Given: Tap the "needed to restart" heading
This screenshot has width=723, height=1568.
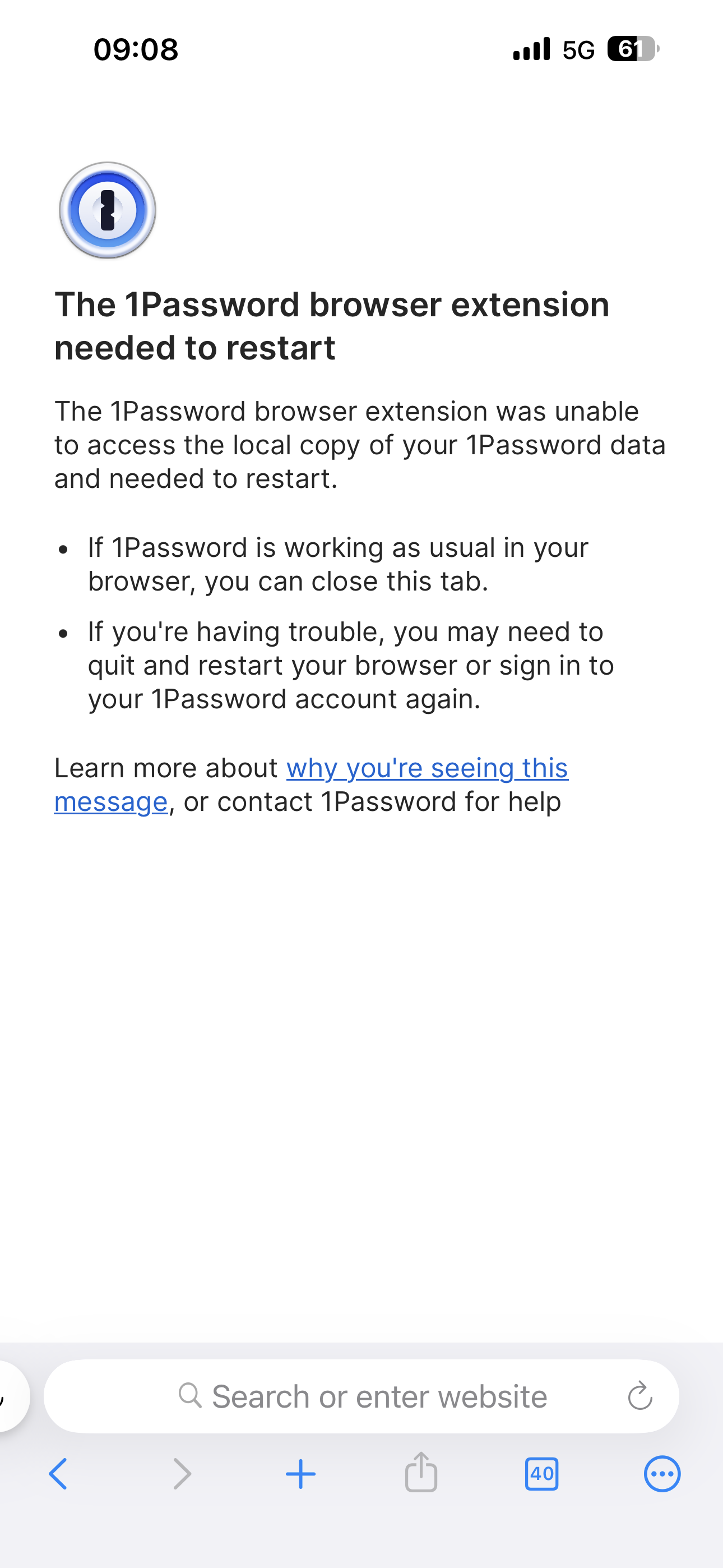Looking at the screenshot, I should coord(332,326).
